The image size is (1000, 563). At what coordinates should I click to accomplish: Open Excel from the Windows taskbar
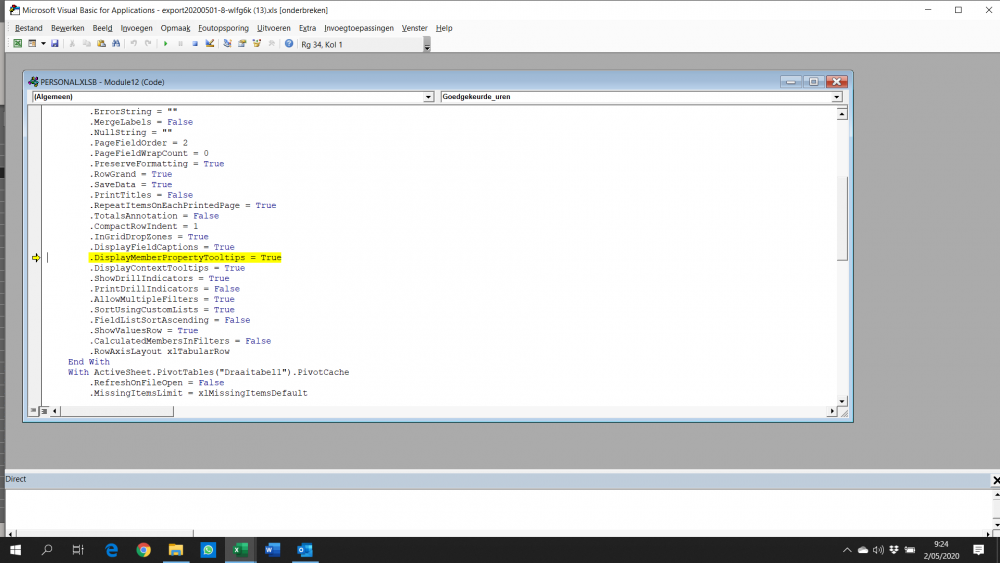tap(240, 550)
